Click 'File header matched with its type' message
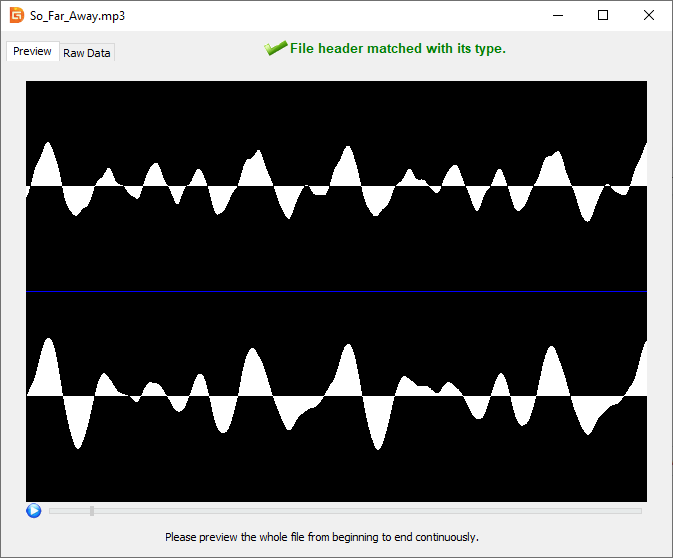The height and width of the screenshot is (558, 673). 397,49
